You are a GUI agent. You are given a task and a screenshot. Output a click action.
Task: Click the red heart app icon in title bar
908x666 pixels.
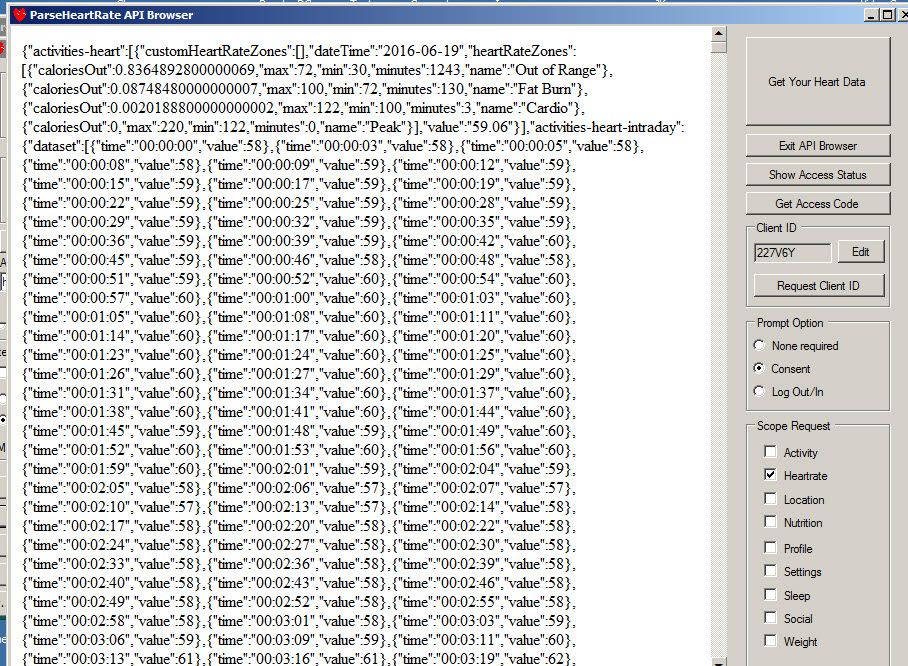[x=20, y=14]
